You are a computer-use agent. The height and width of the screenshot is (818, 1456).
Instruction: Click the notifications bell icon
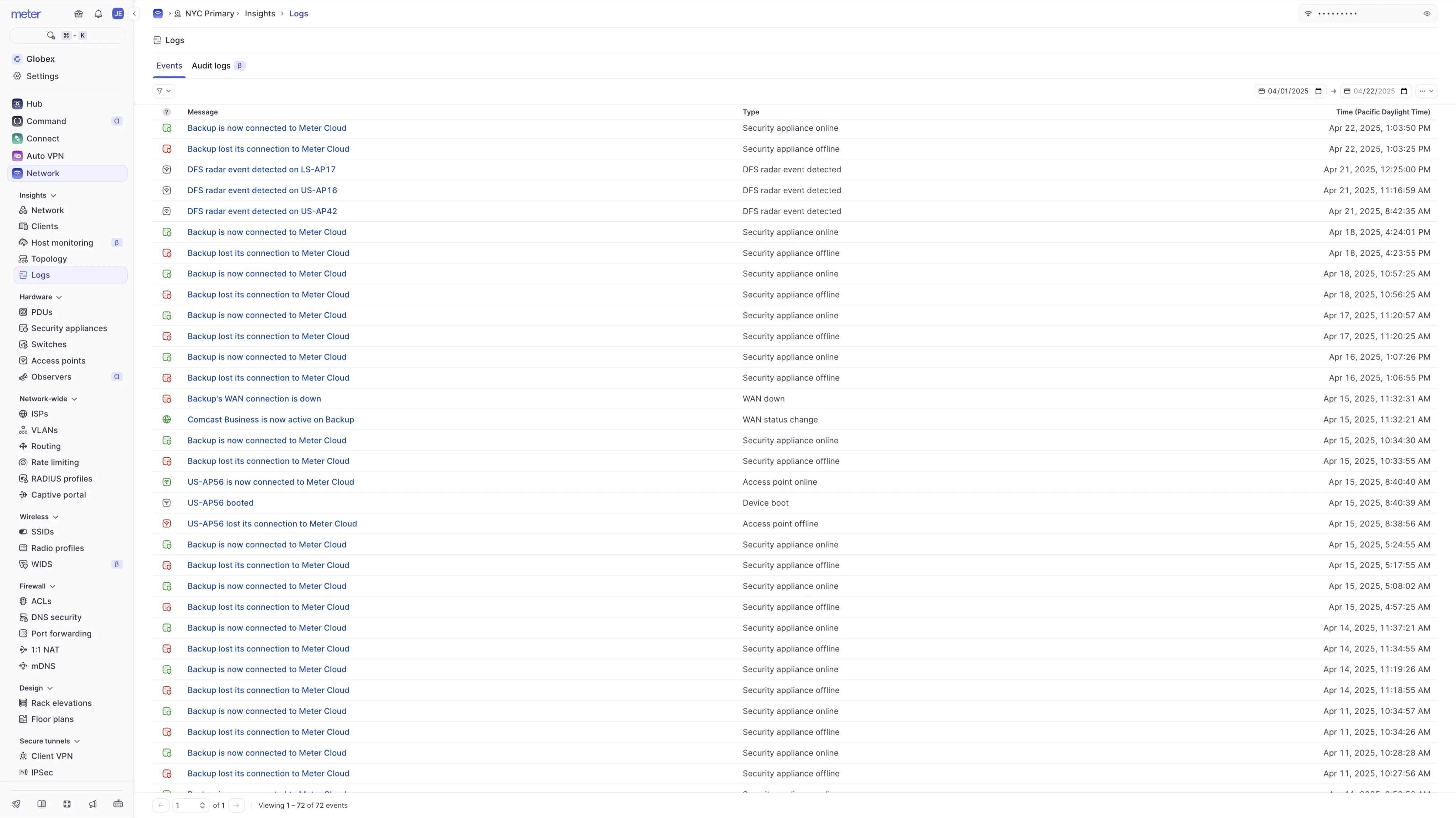(98, 14)
